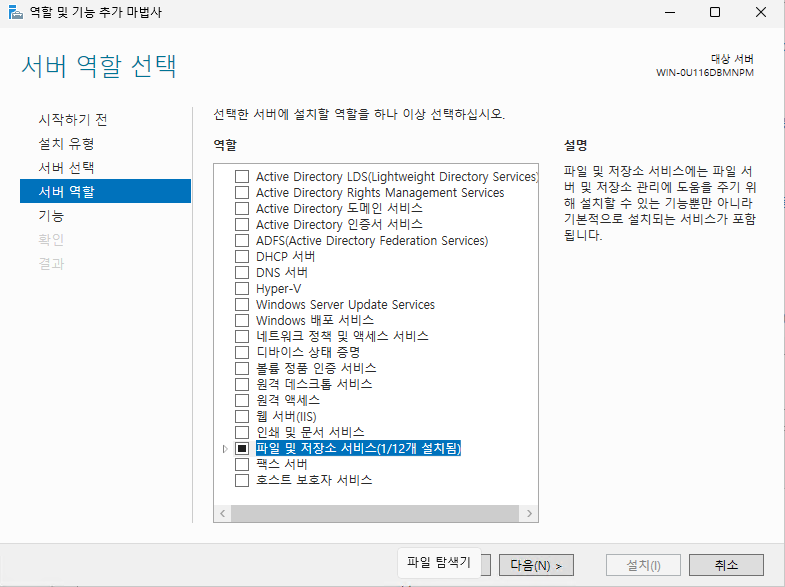Open the 서버 선택 wizard step
The width and height of the screenshot is (785, 587).
[67, 168]
